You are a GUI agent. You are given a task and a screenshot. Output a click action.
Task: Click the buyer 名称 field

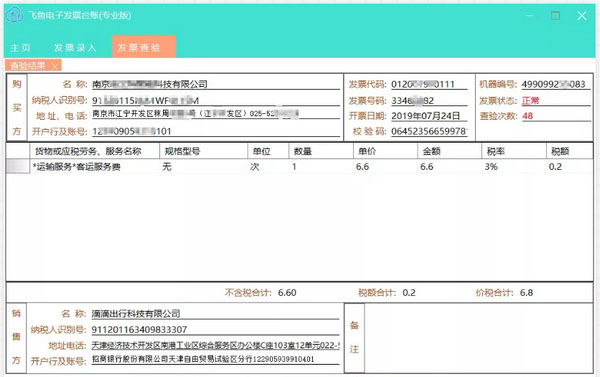tap(216, 85)
